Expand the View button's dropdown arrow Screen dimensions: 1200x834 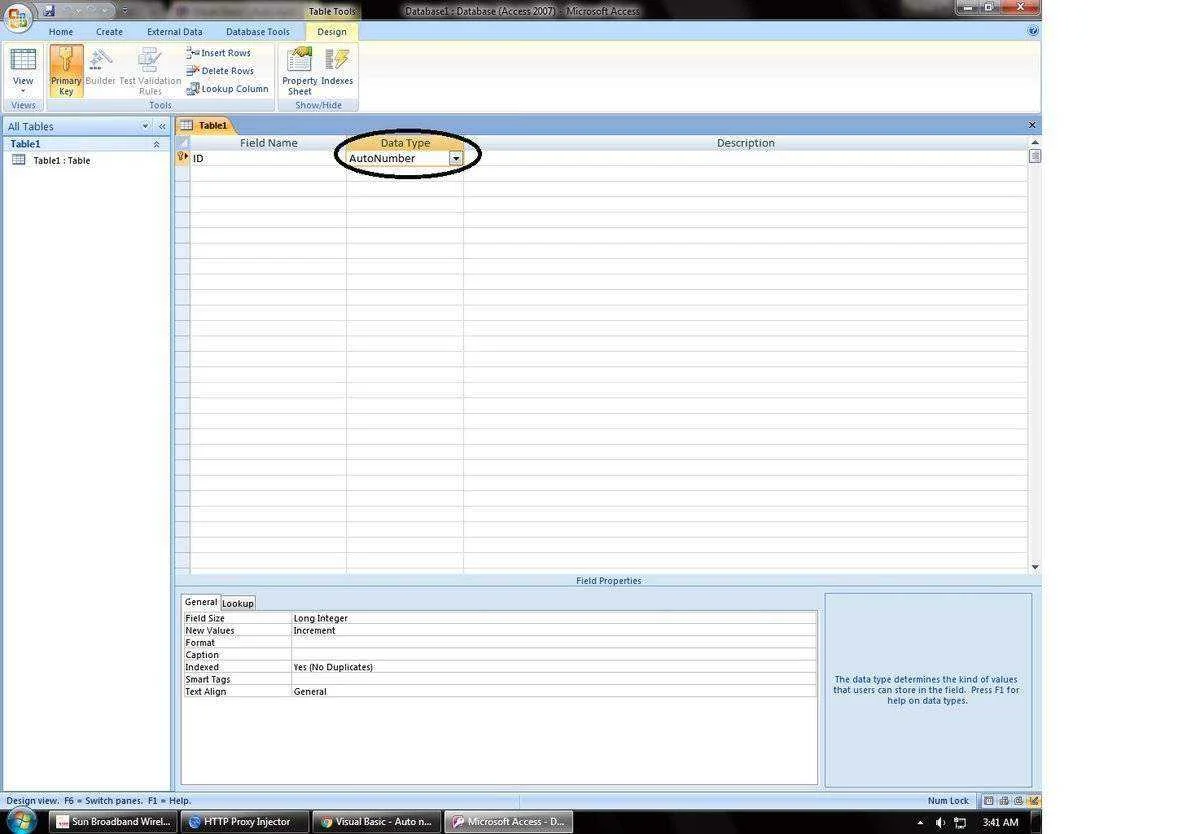(x=23, y=91)
